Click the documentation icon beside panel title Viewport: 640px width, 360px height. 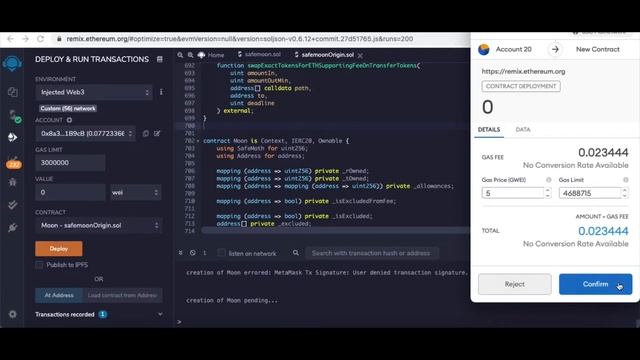[160, 59]
